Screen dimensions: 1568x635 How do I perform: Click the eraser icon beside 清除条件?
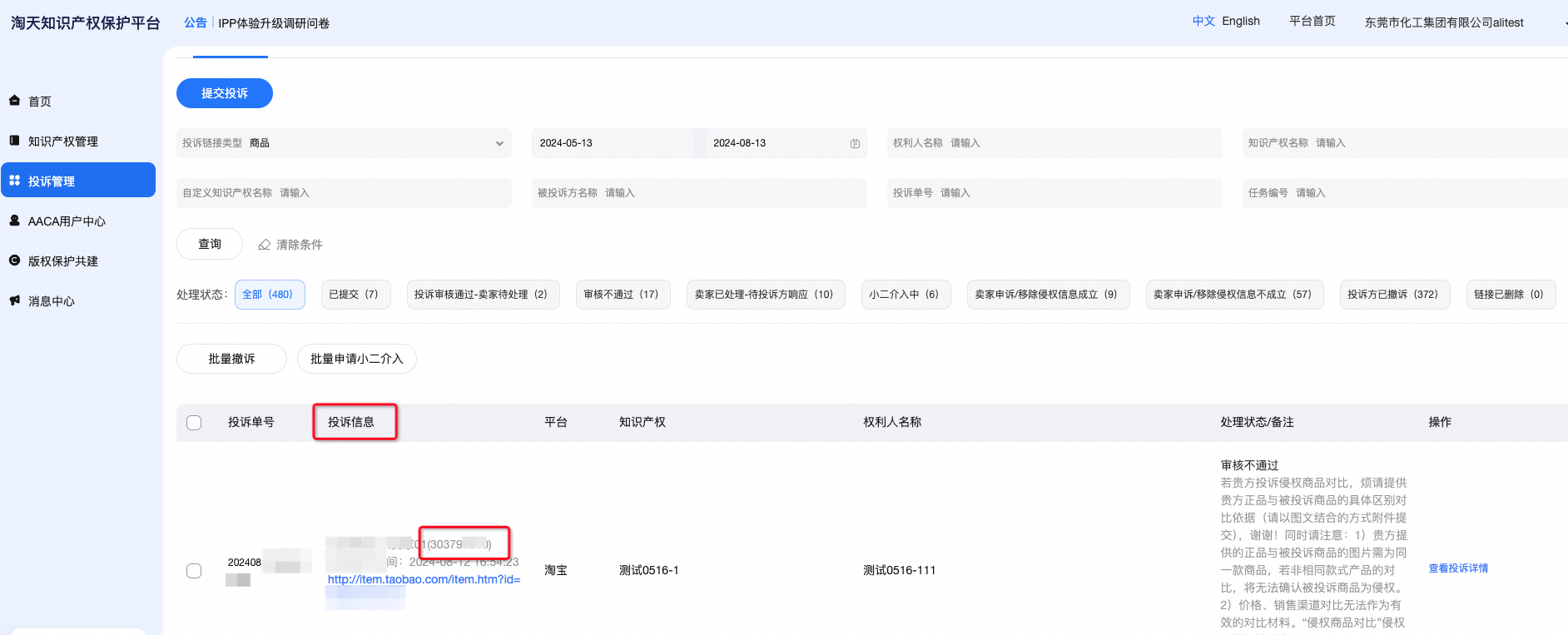tap(264, 245)
